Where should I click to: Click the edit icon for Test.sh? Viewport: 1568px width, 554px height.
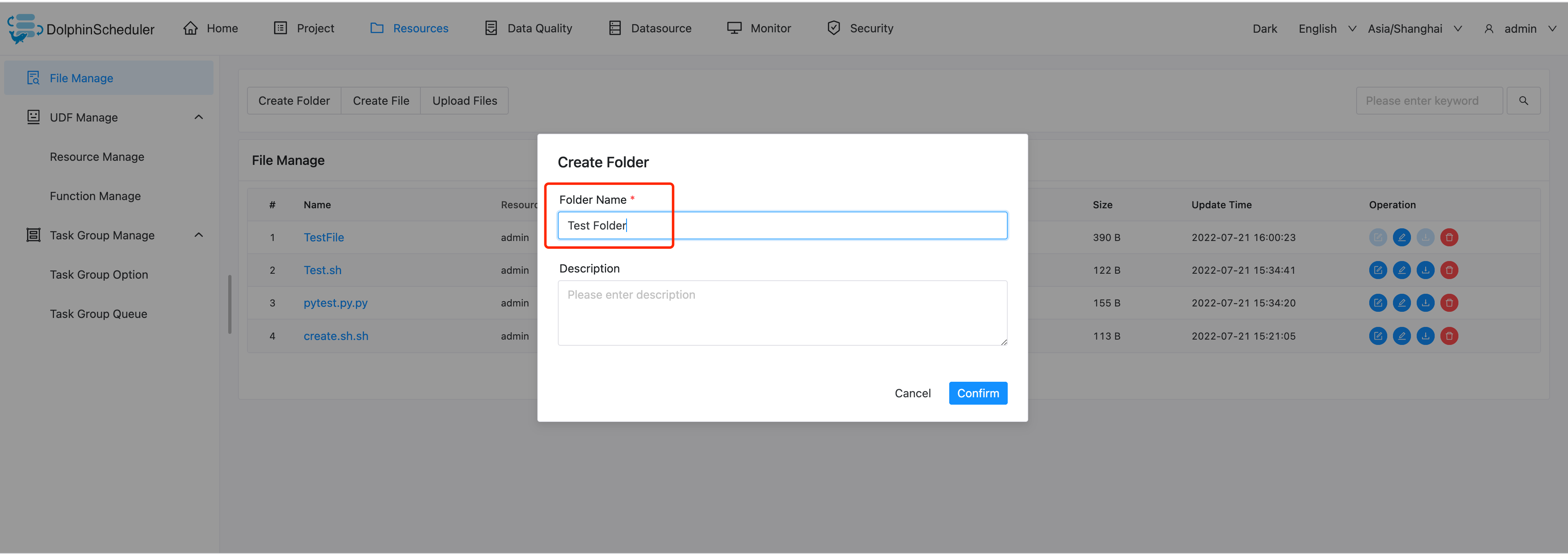pyautogui.click(x=1377, y=270)
